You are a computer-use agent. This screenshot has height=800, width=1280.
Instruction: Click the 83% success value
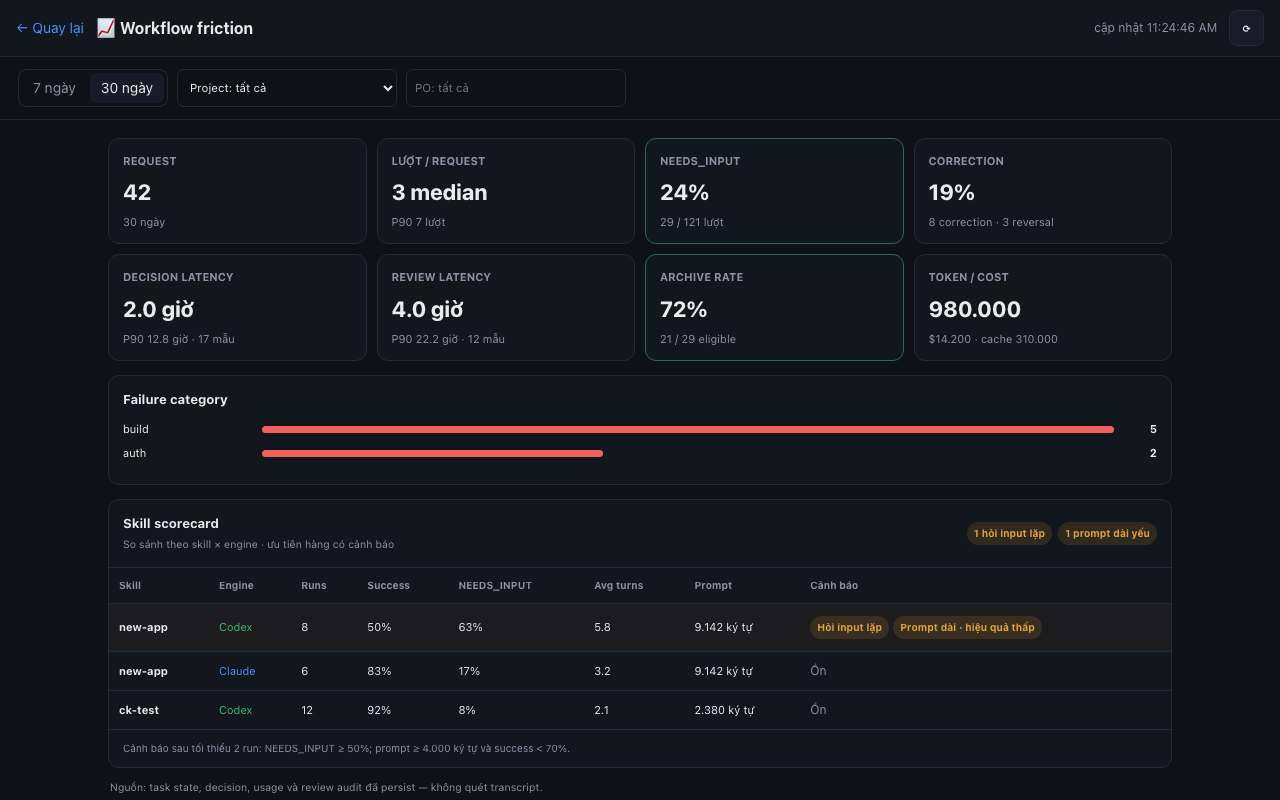pyautogui.click(x=379, y=671)
